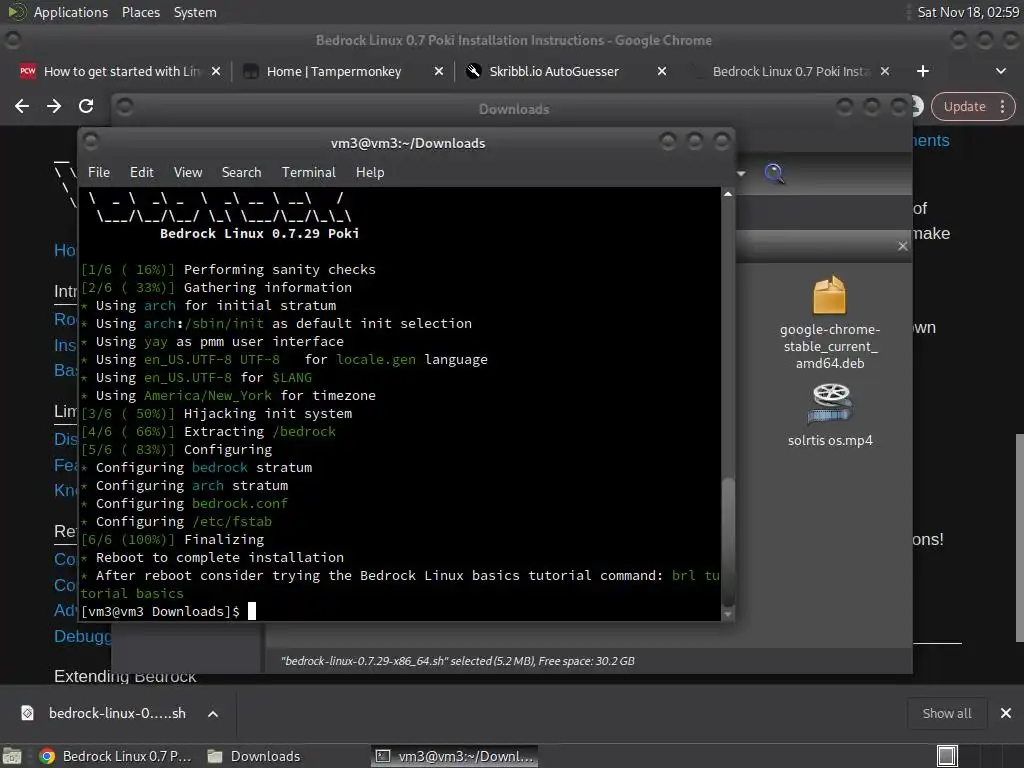
Task: Open Chrome three-dot menu
Action: coord(1002,106)
